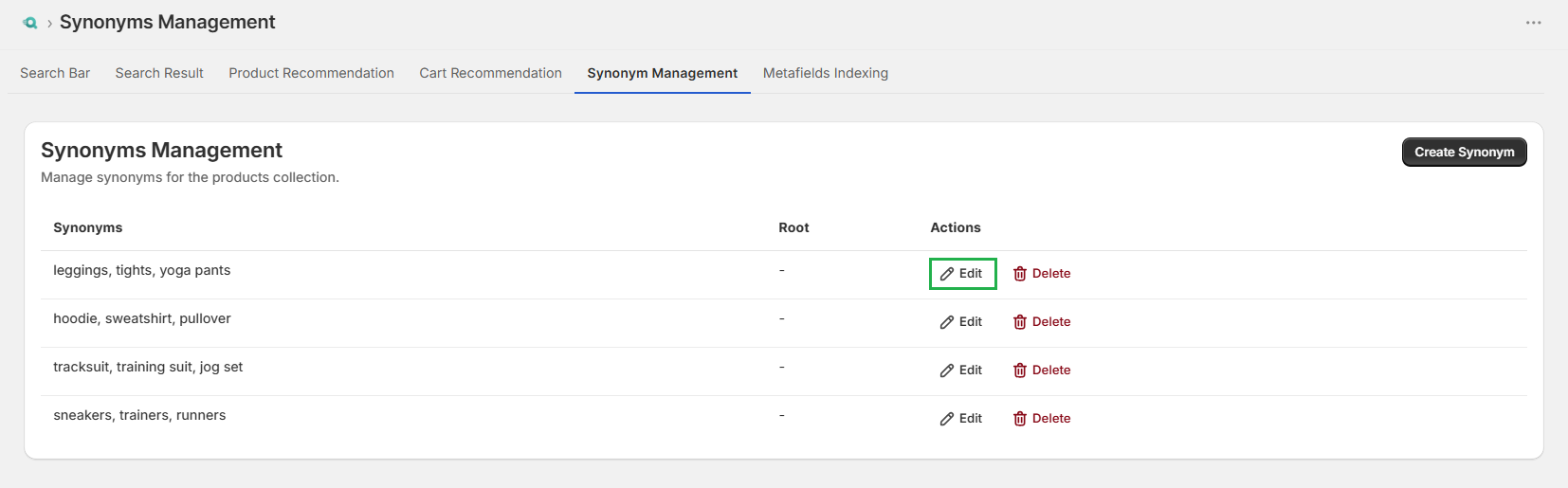
Task: Edit the hoodie, sweatshirt, pullover synonym
Action: (x=962, y=322)
